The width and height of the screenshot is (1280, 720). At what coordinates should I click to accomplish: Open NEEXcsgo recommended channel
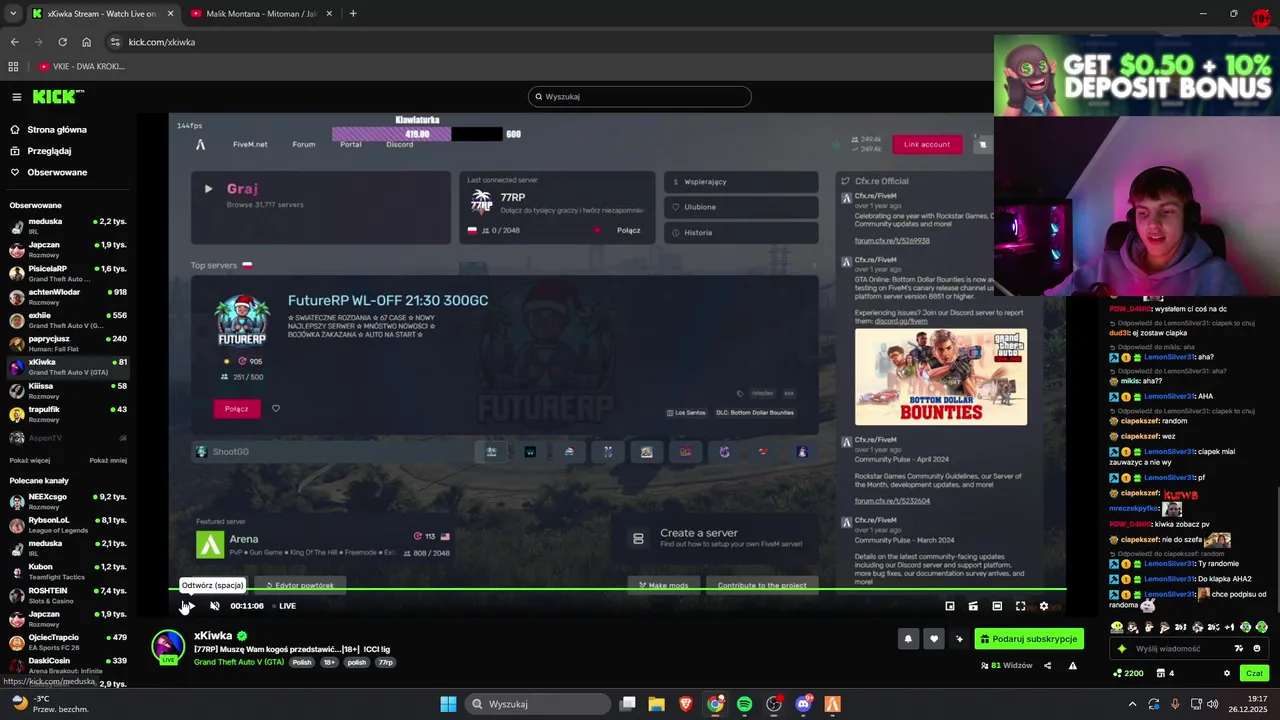(x=68, y=501)
